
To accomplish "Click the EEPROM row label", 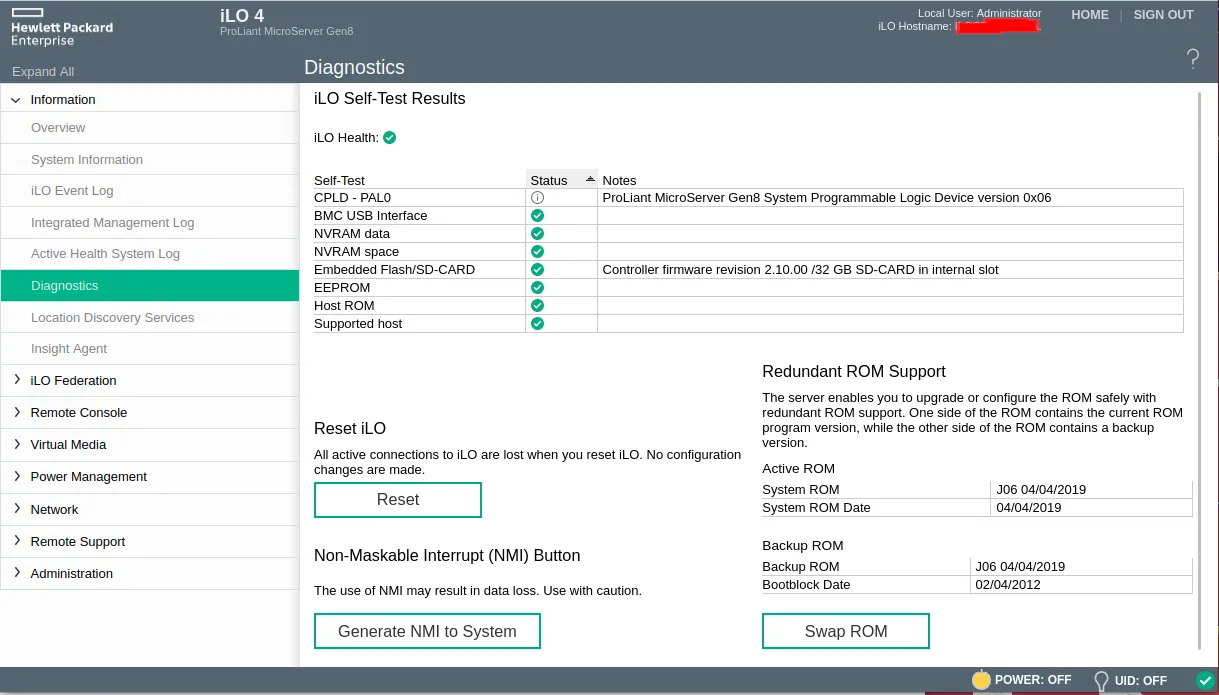I will point(342,288).
